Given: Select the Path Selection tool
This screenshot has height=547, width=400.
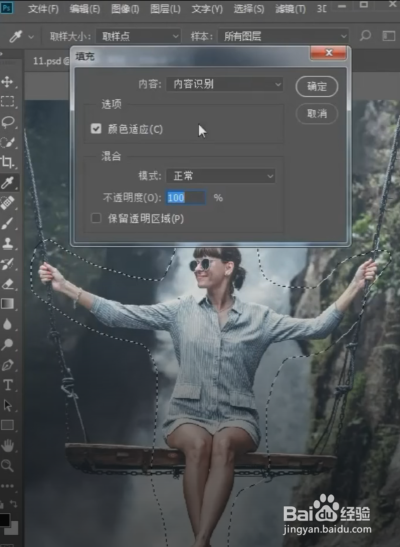Looking at the screenshot, I should 7,405.
